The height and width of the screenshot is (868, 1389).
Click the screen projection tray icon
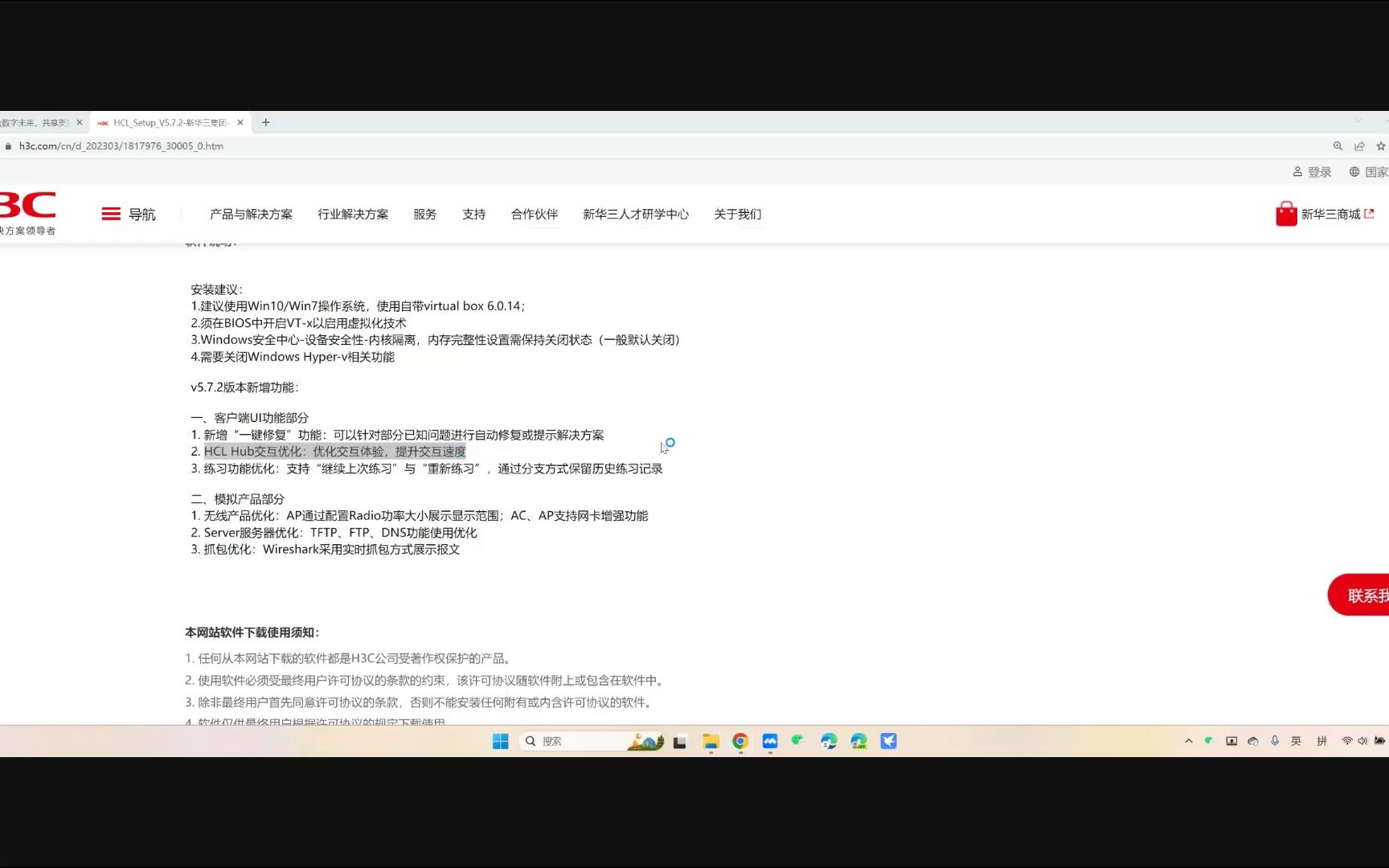(1231, 741)
